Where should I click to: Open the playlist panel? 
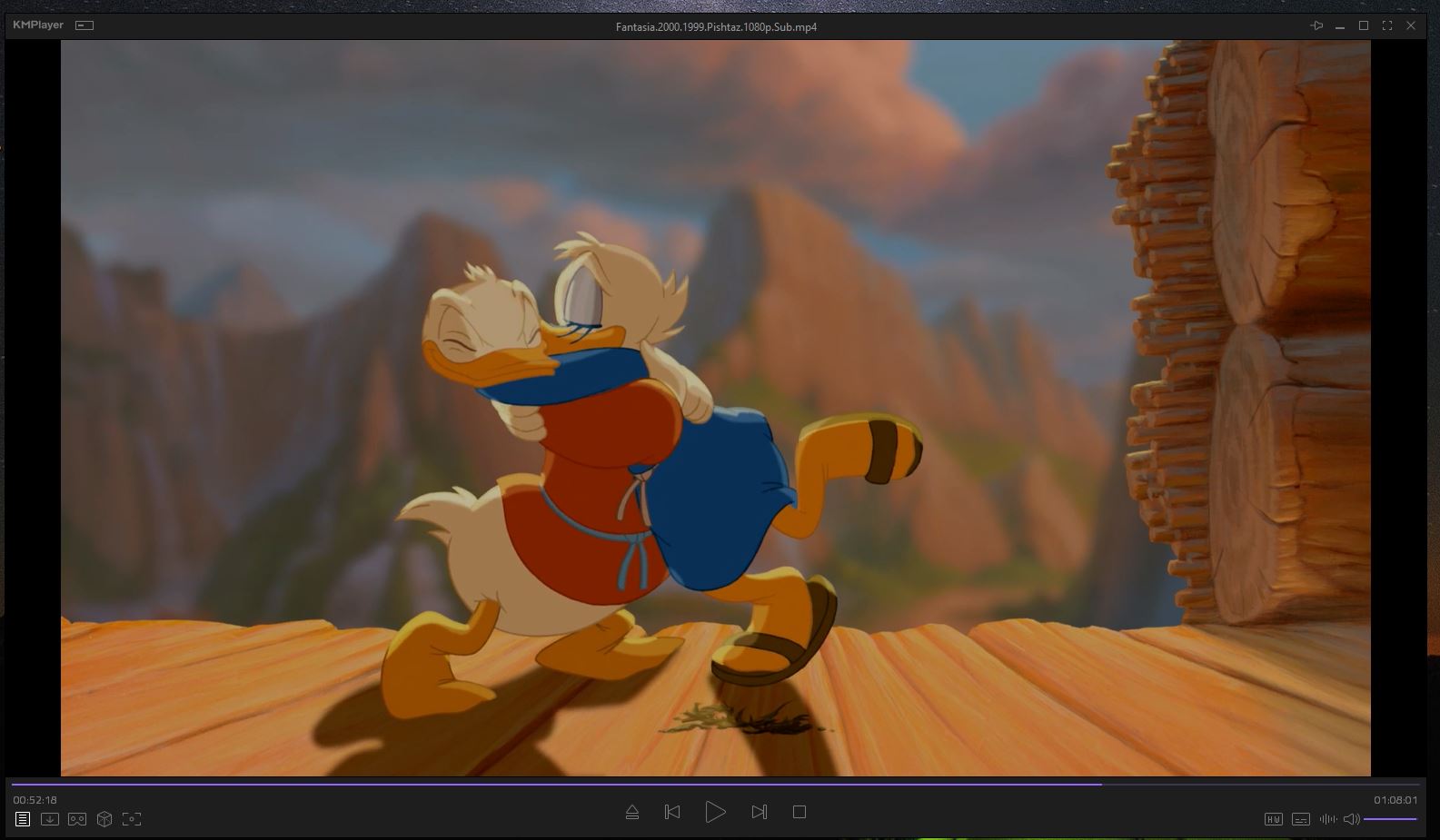pyautogui.click(x=23, y=819)
